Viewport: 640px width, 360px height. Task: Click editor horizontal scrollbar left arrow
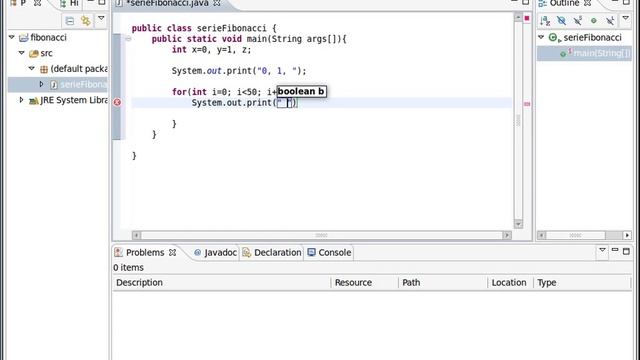(136, 235)
